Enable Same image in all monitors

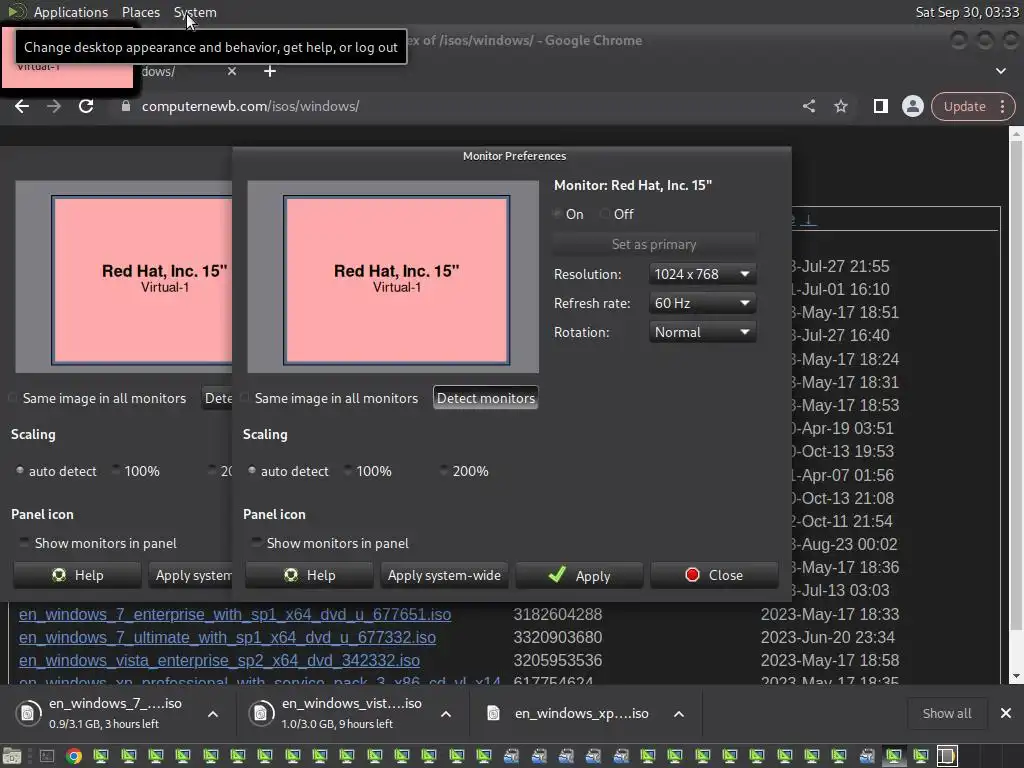pyautogui.click(x=244, y=398)
